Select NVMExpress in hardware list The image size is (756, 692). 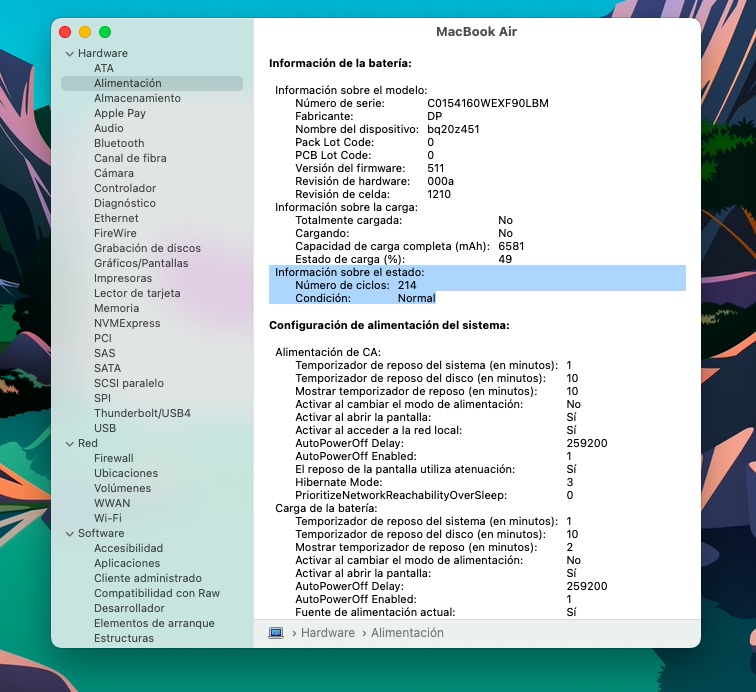[x=127, y=323]
